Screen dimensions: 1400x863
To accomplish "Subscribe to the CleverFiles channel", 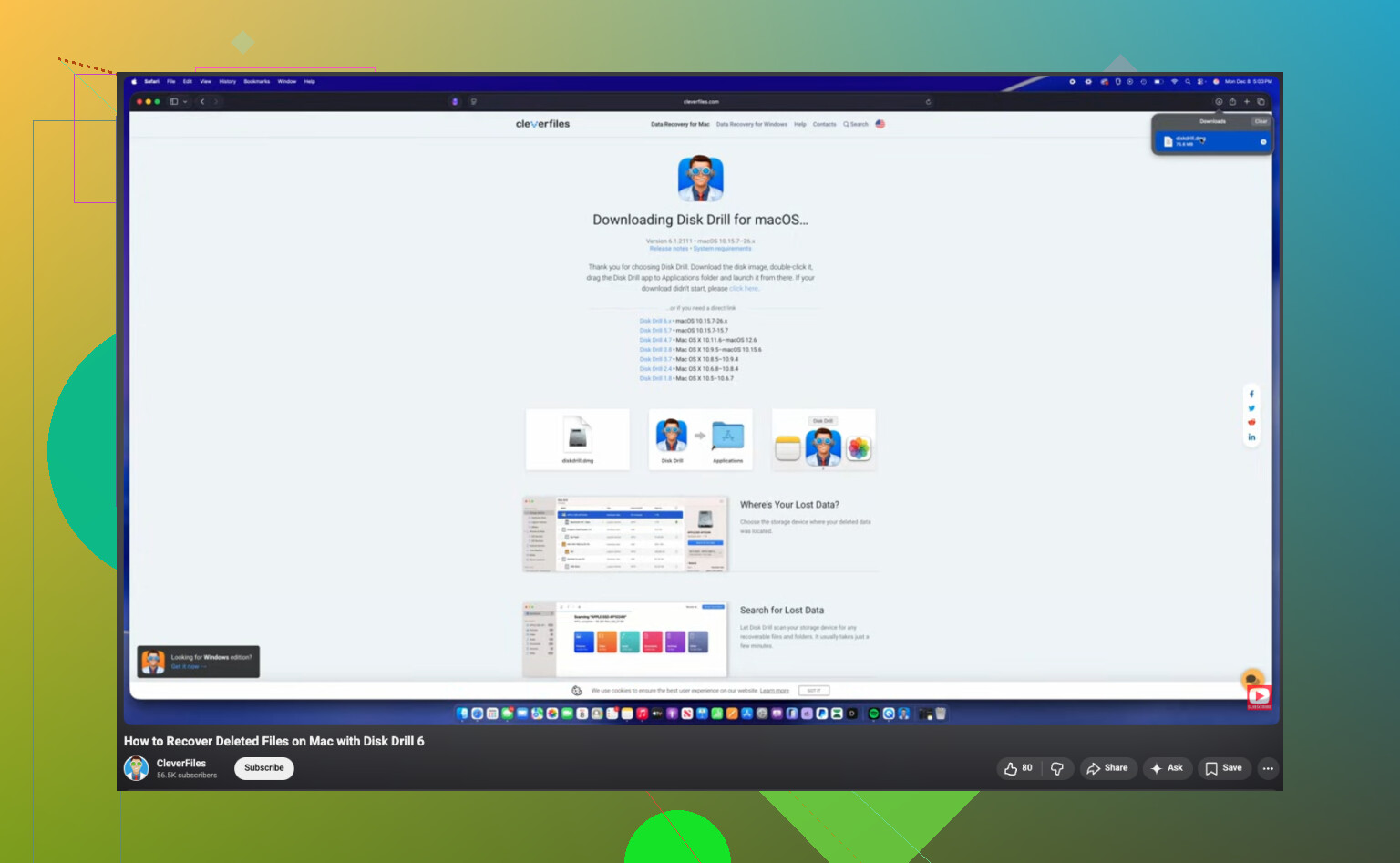I will [x=264, y=768].
